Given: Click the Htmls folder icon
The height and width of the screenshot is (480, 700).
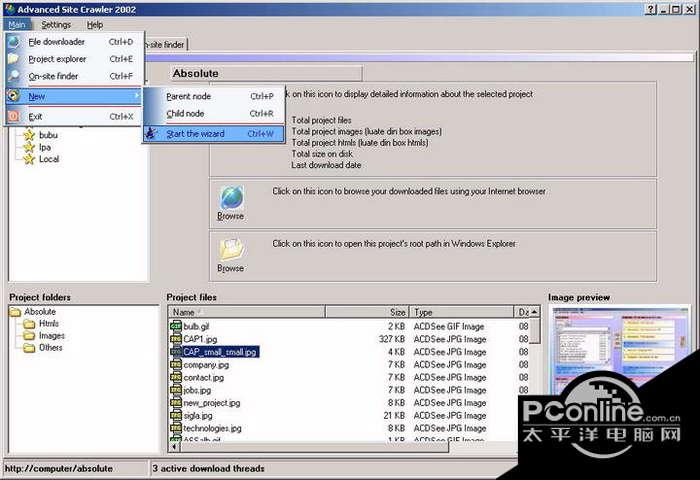Looking at the screenshot, I should click(29, 324).
